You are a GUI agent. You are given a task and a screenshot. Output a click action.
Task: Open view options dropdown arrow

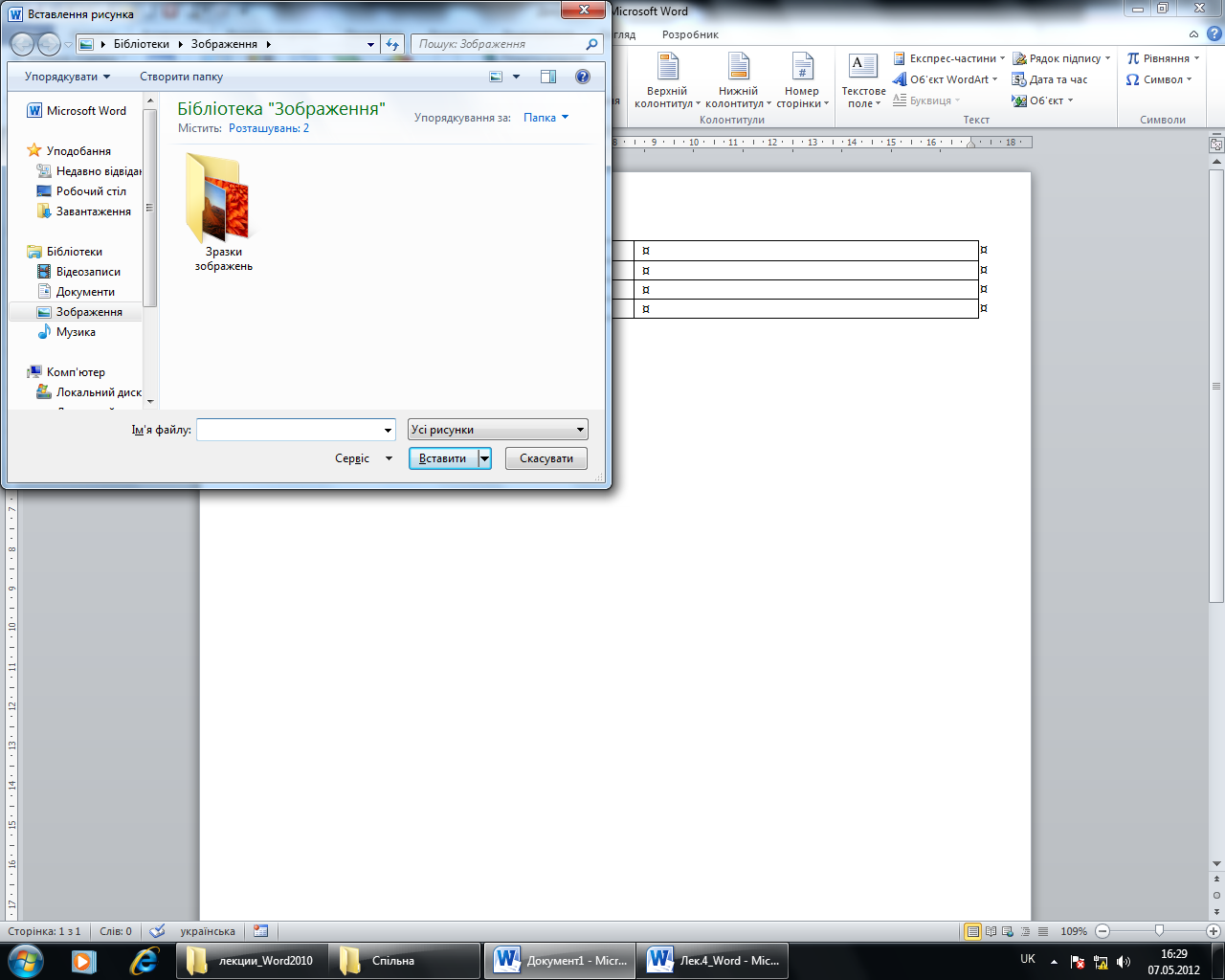tap(516, 77)
